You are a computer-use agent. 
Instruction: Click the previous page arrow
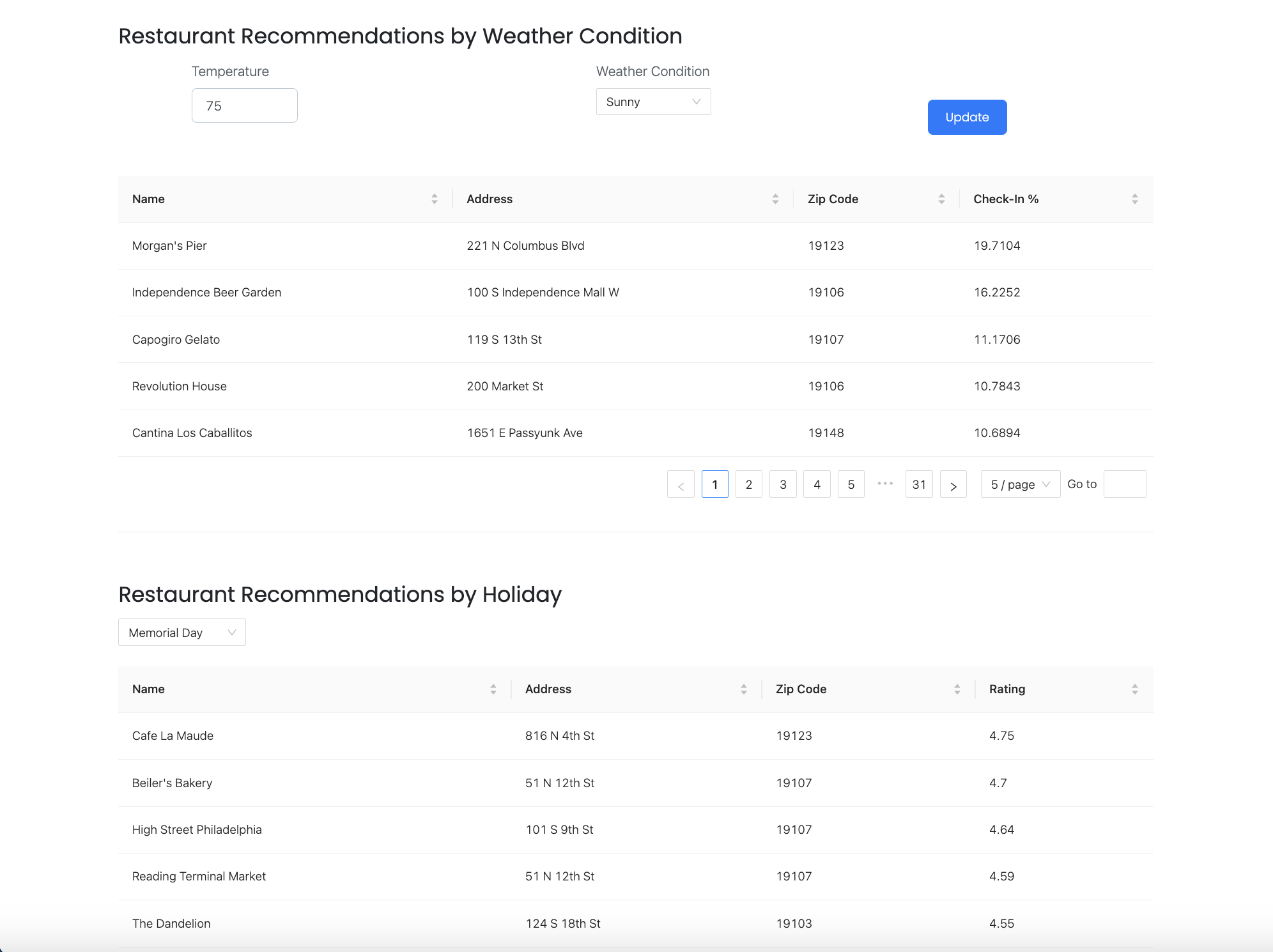681,485
